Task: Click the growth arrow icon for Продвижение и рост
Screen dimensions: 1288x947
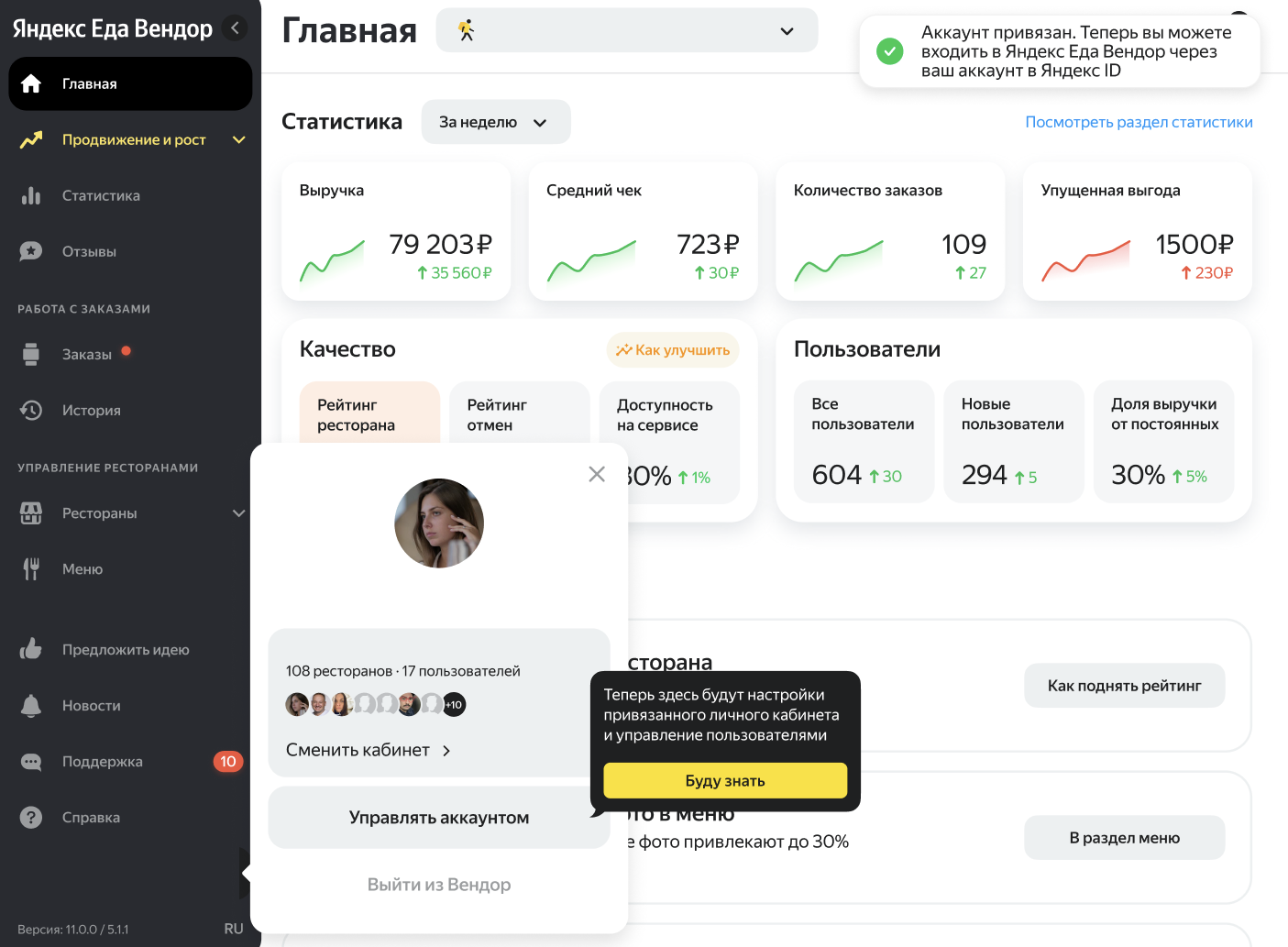Action: pyautogui.click(x=31, y=139)
